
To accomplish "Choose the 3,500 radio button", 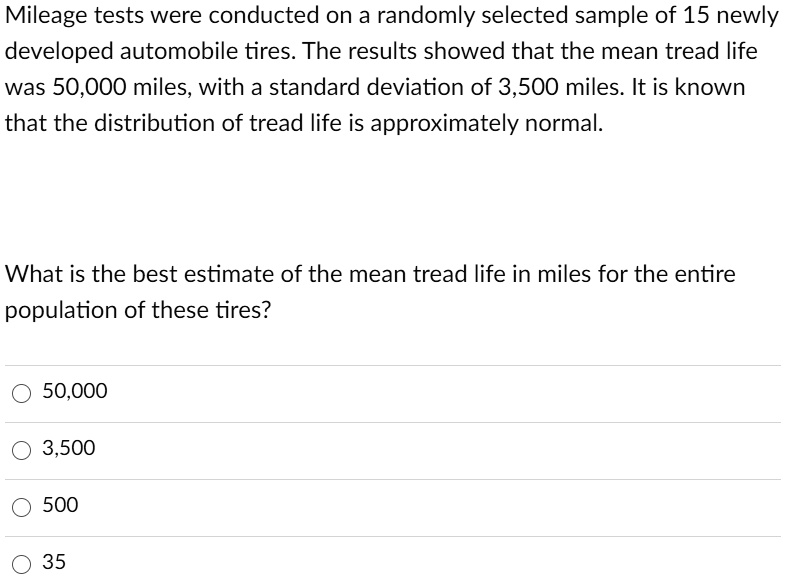I will tap(22, 449).
